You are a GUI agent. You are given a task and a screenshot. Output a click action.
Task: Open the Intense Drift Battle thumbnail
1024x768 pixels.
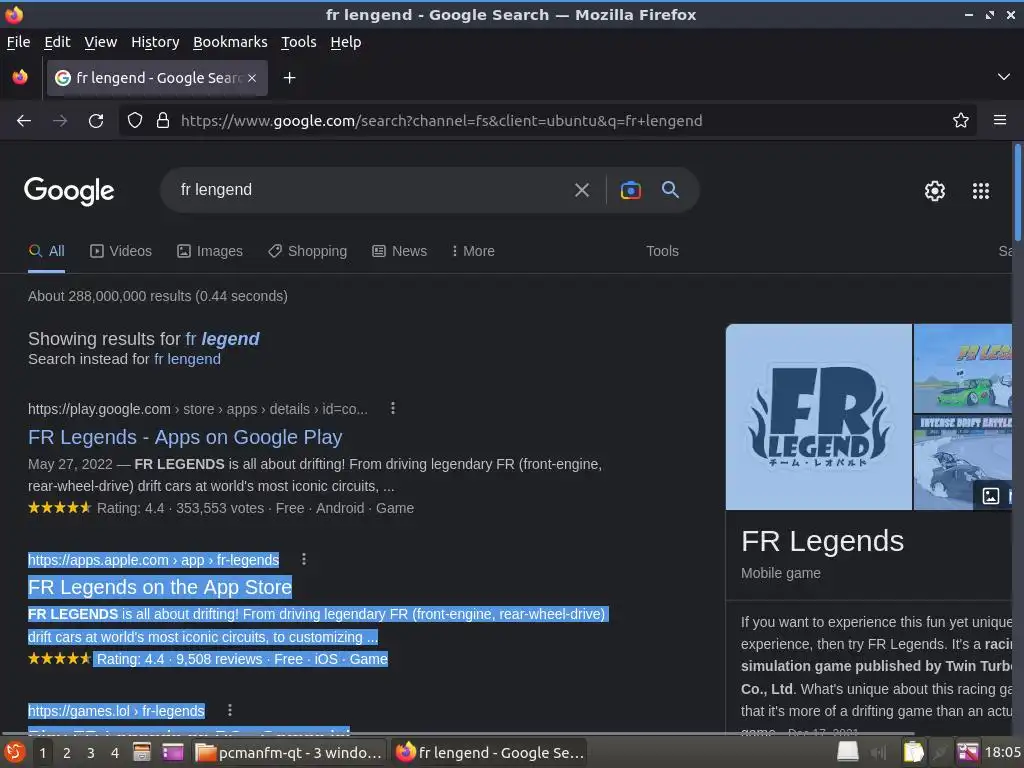pos(962,462)
